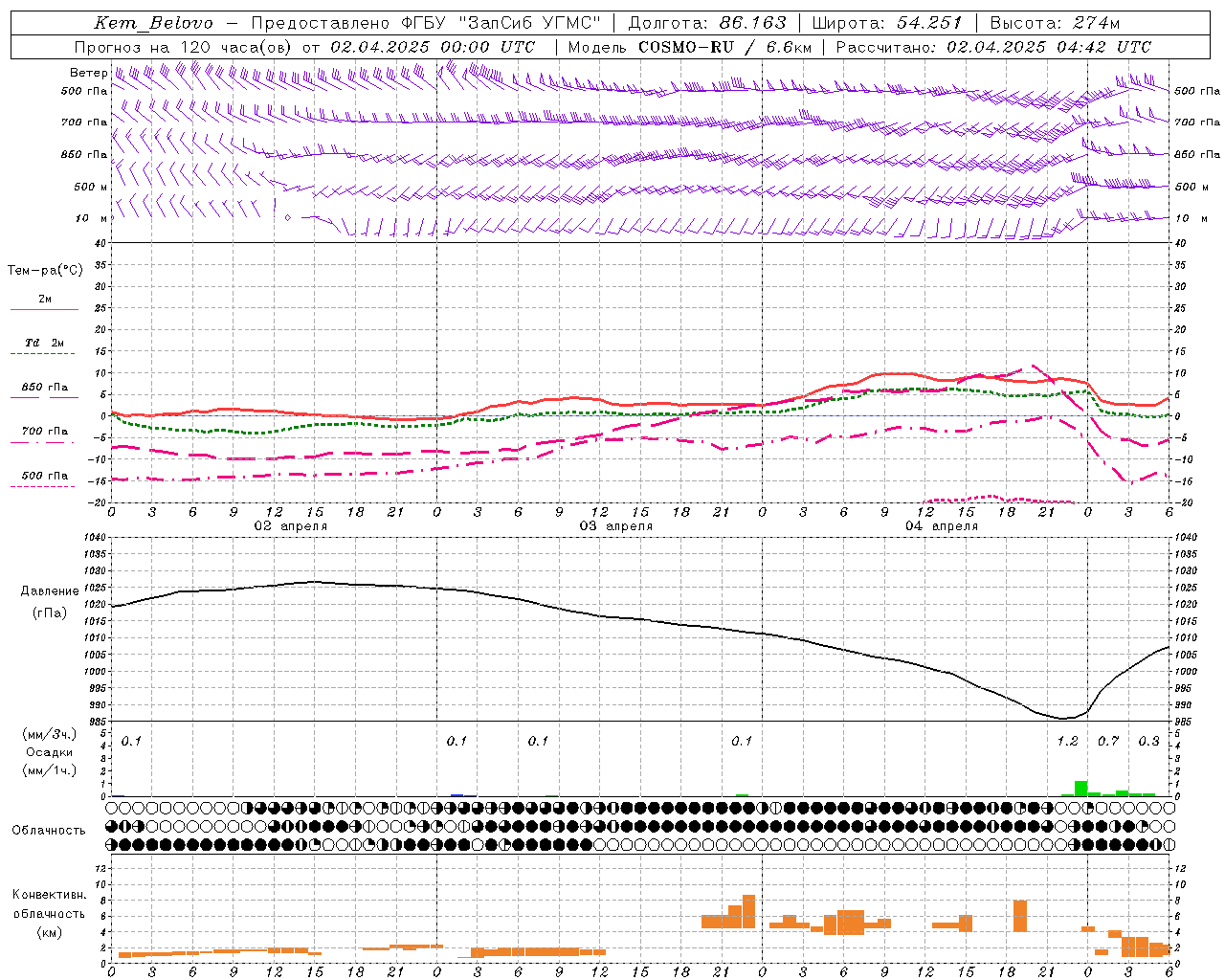Click the Давление pressure label
This screenshot has height=980, width=1225.
click(x=50, y=591)
